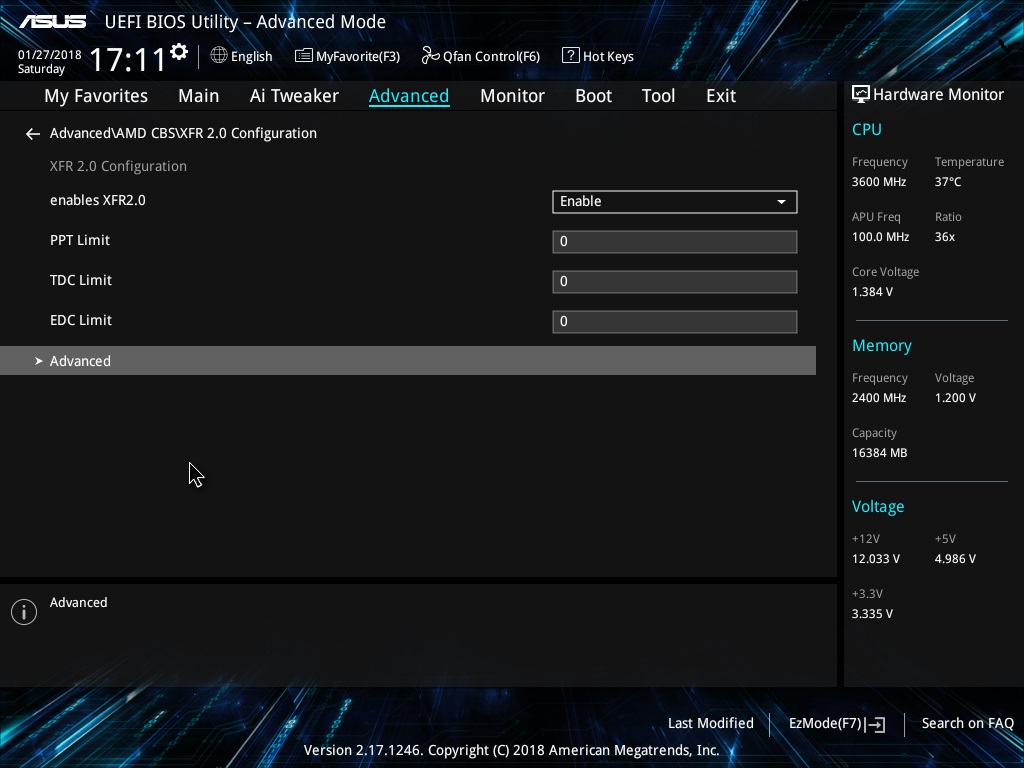
Task: Open the Main tab
Action: coord(199,96)
